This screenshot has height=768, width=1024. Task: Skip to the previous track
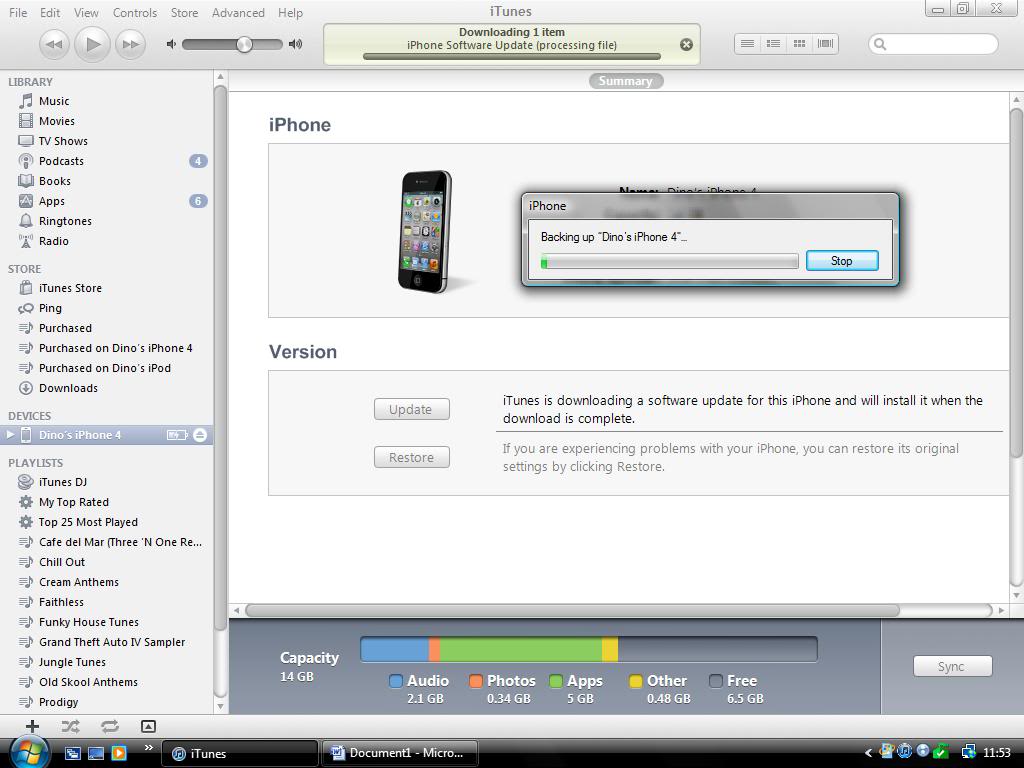pyautogui.click(x=54, y=44)
